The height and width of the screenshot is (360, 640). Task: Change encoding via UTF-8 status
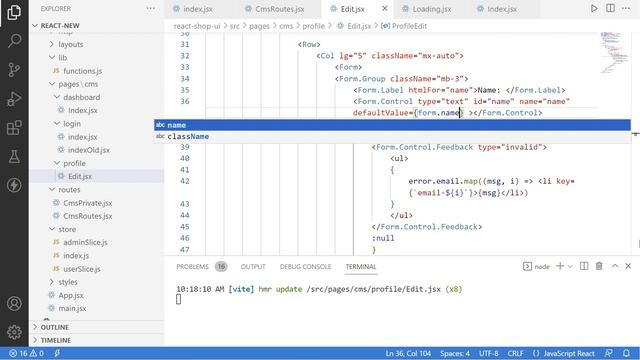tap(489, 353)
